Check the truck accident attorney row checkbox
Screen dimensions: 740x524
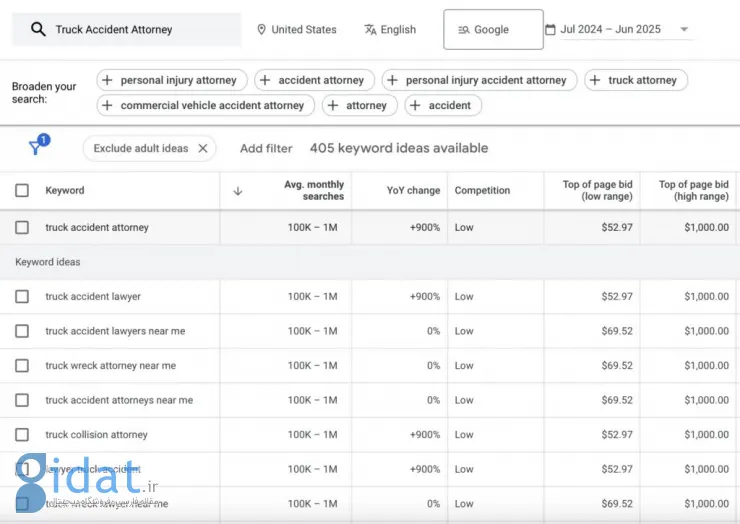[x=22, y=228]
